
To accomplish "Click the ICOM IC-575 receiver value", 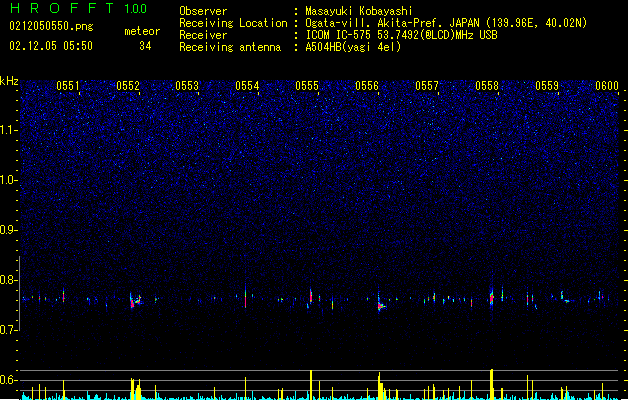I will coord(401,35).
